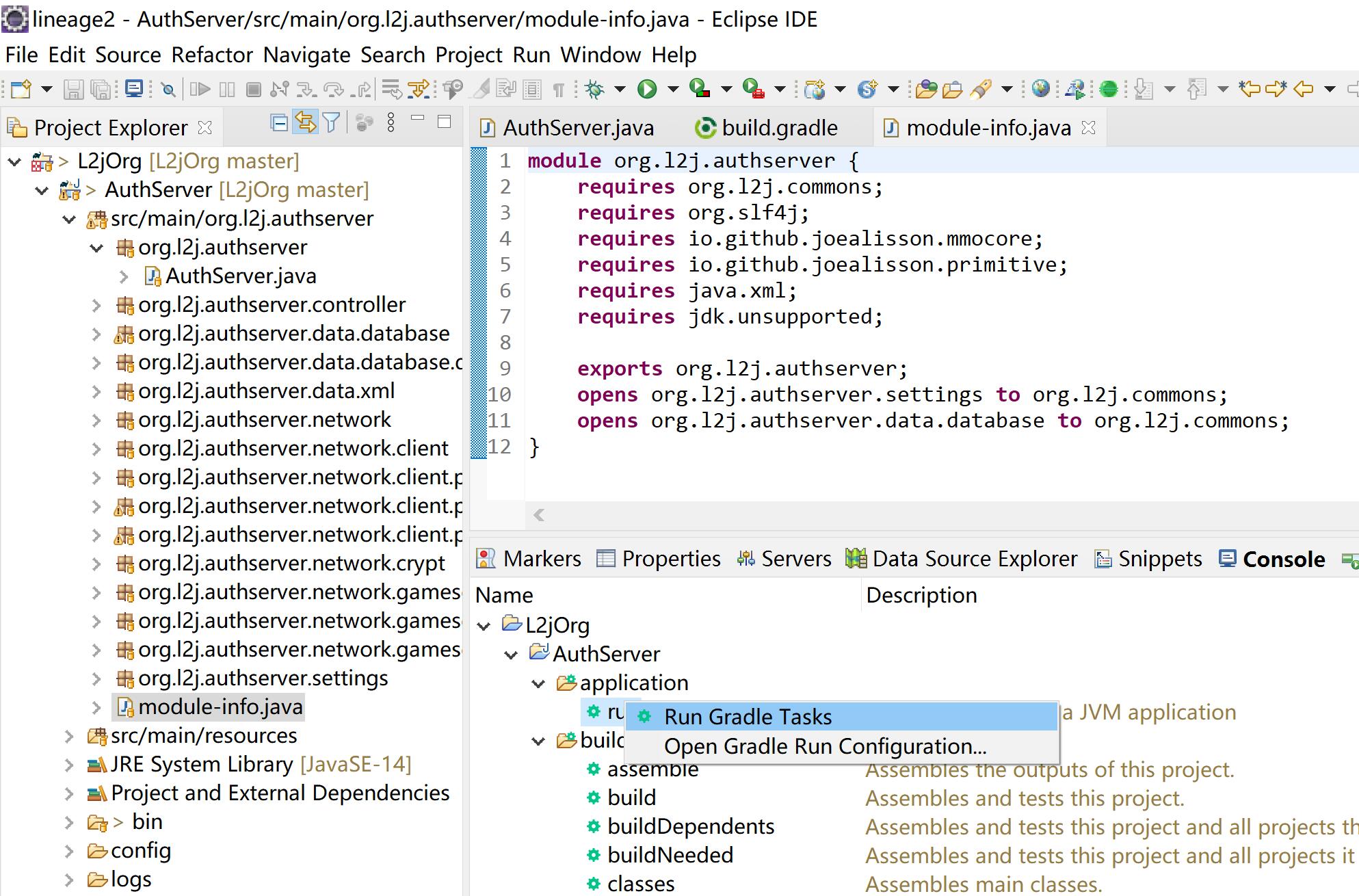Open the Navigate menu
This screenshot has width=1359, height=896.
(306, 55)
